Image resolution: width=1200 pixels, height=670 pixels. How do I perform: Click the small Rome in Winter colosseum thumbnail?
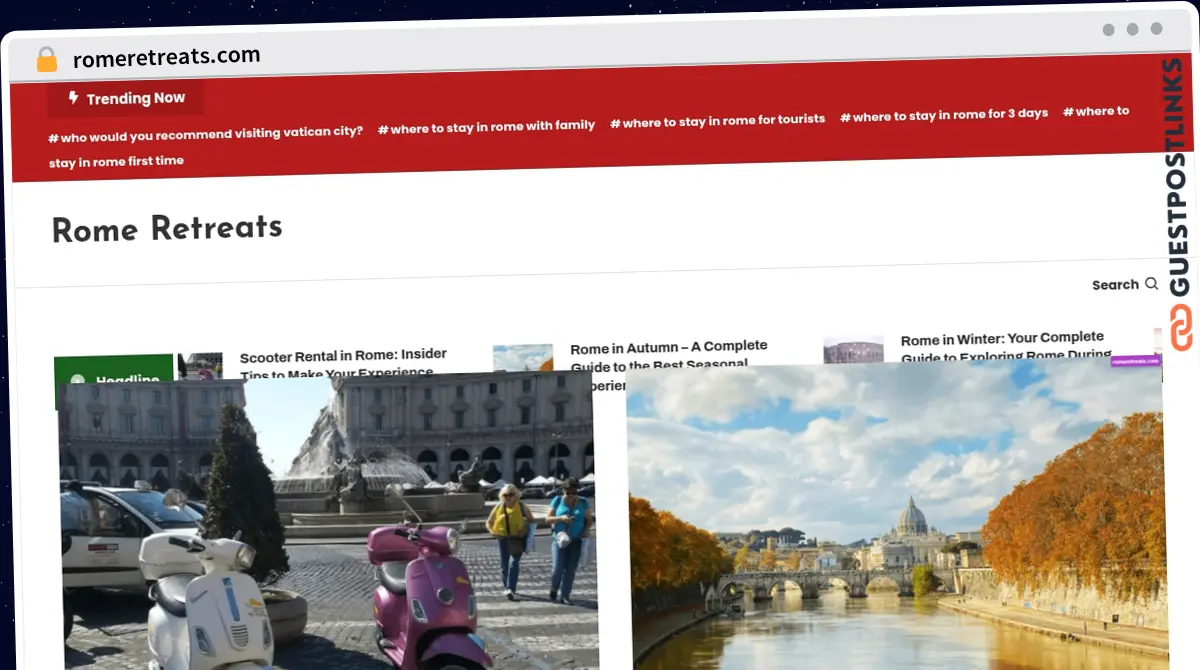[x=853, y=349]
